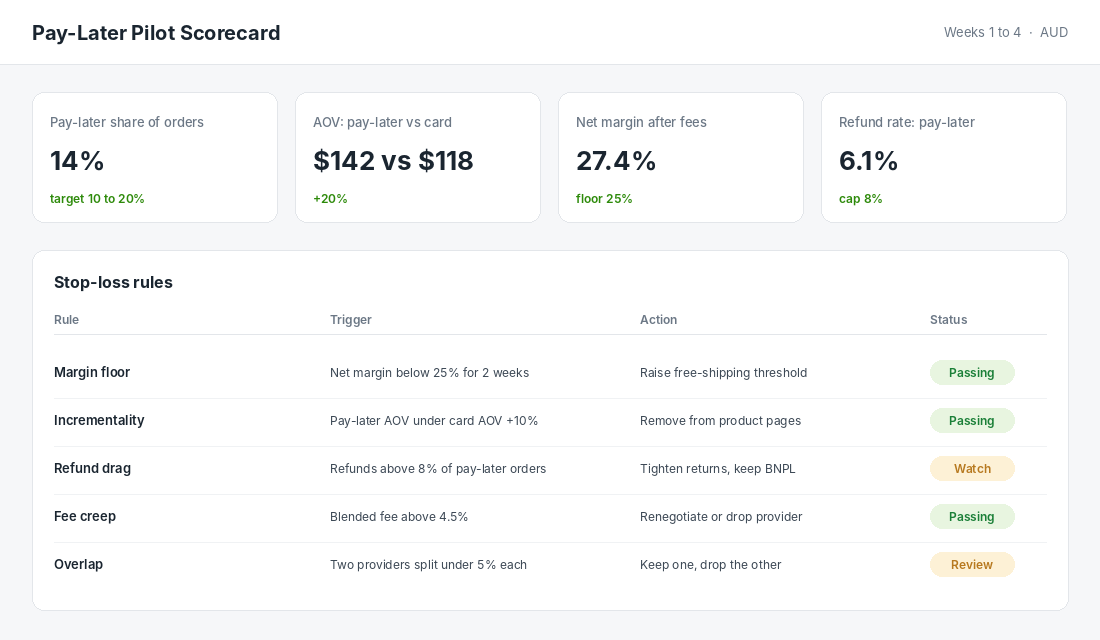Screen dimensions: 1100x640
Task: Click the '+20%' change note
Action: 330,199
